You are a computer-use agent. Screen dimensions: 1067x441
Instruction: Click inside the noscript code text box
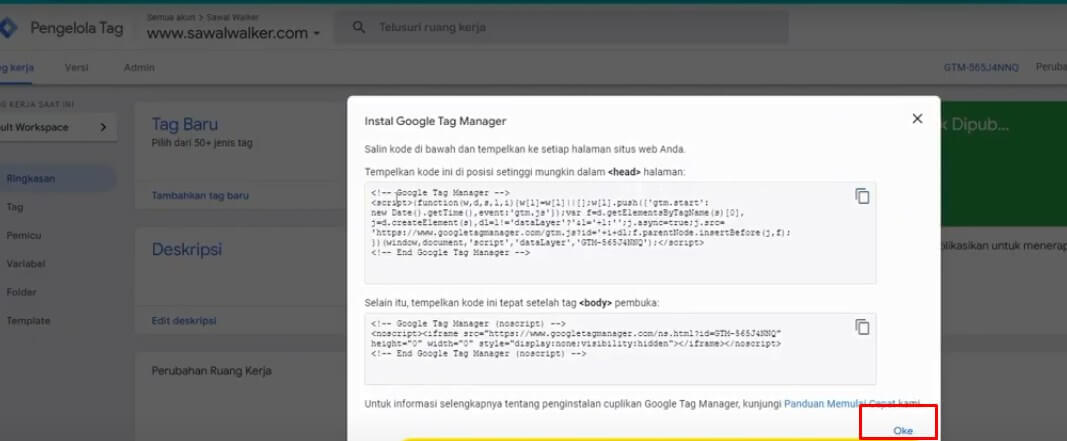point(620,348)
